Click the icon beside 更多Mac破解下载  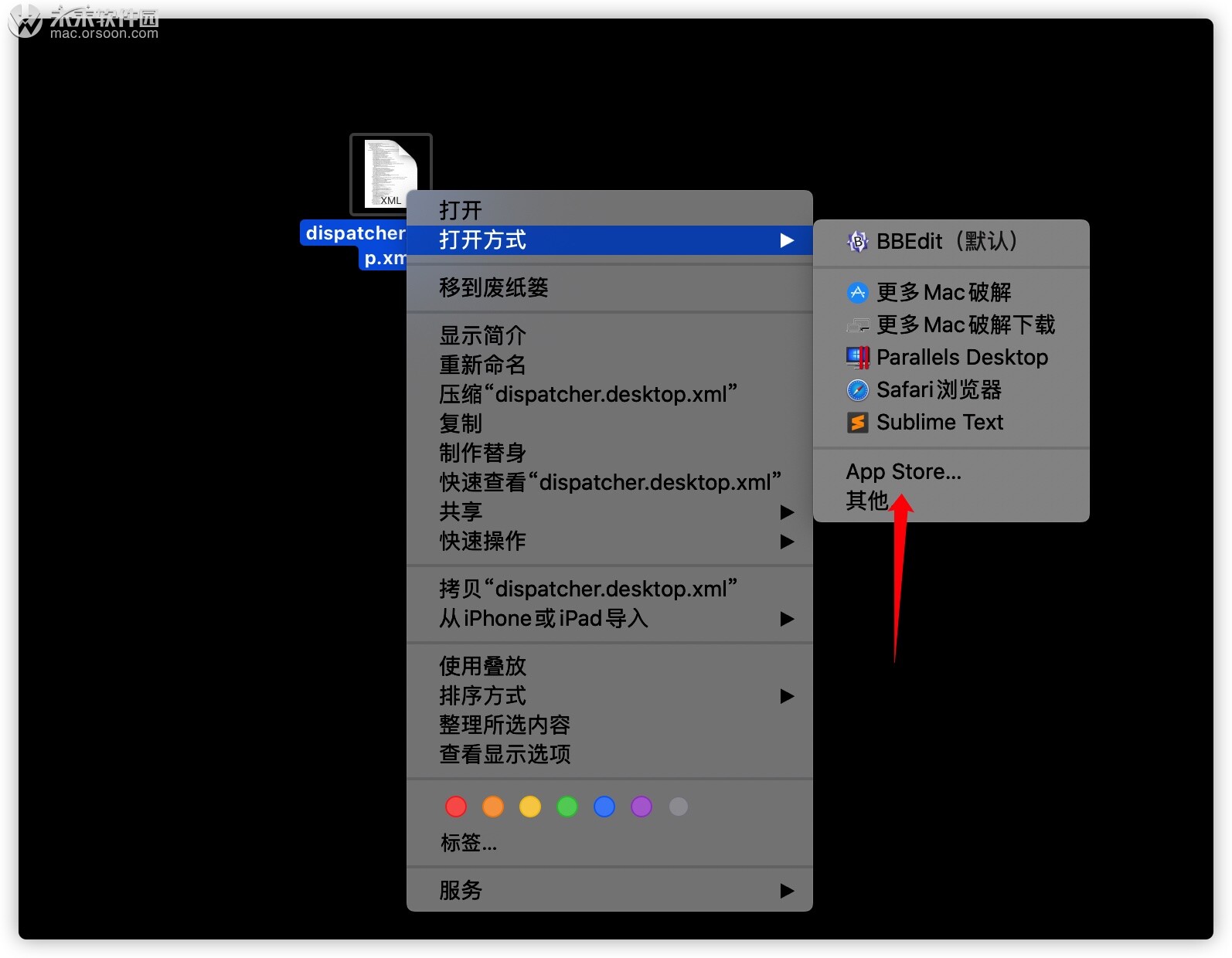tap(857, 325)
